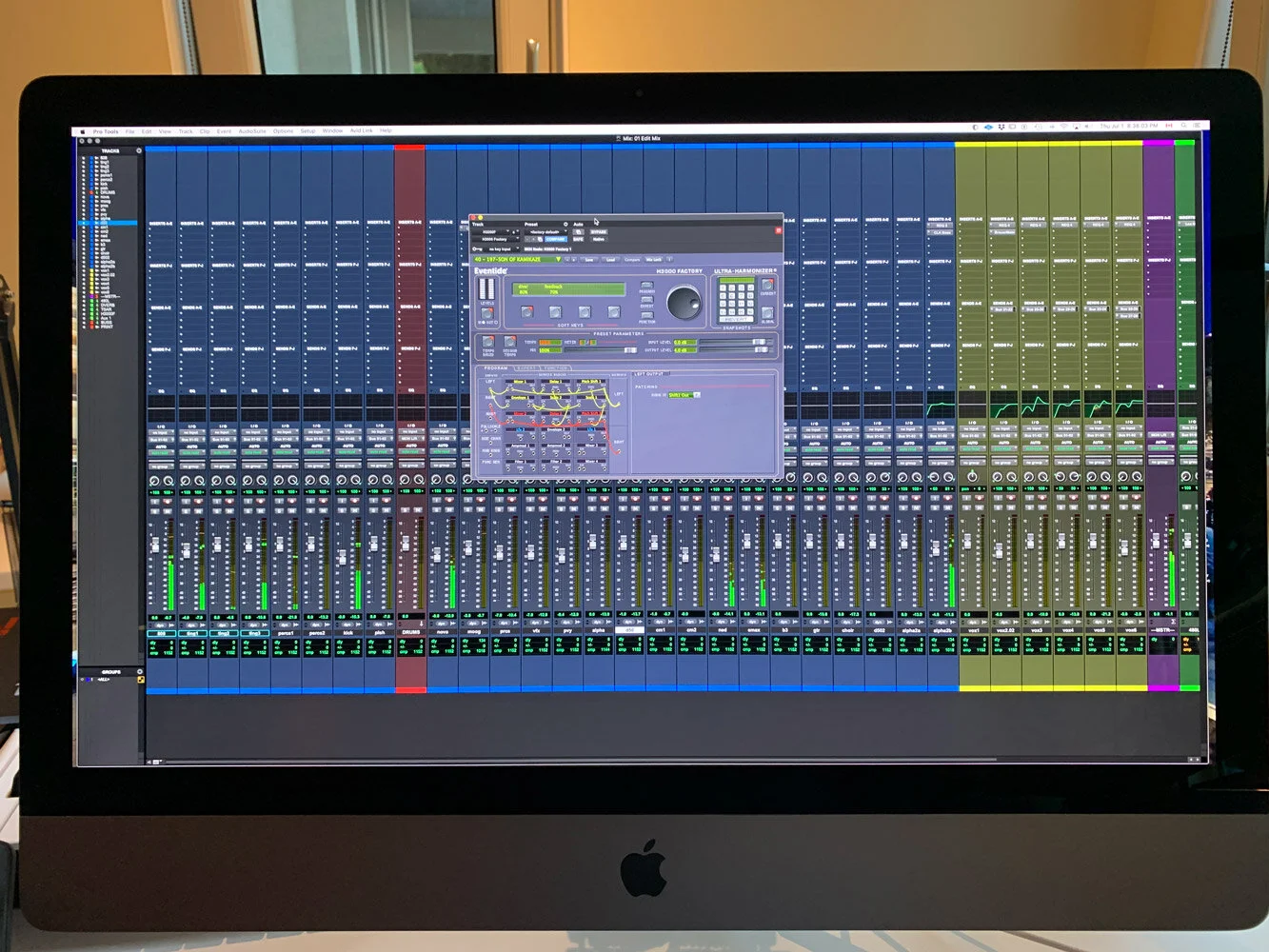Open the Tracks list options button

coord(139,150)
